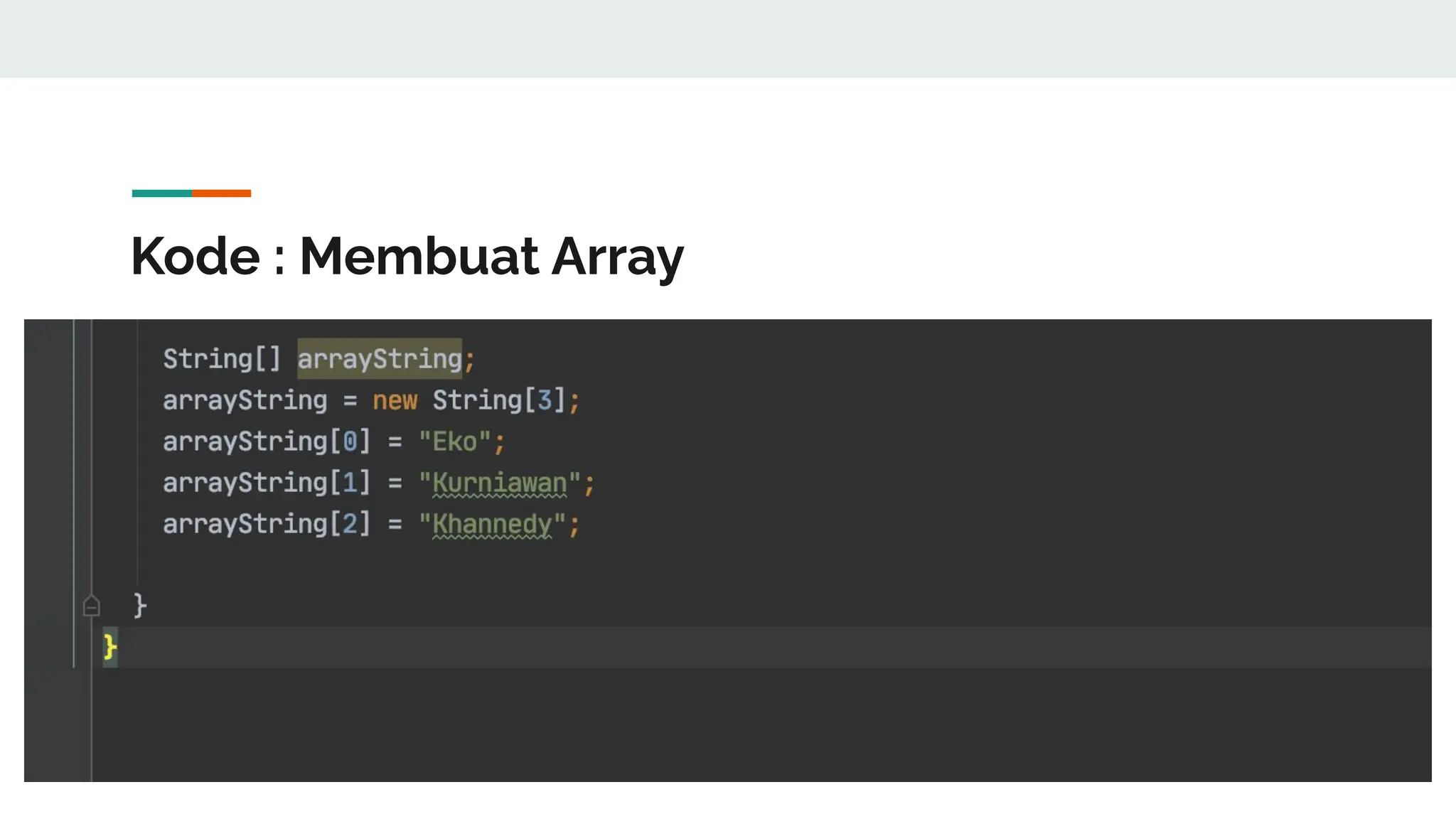Screen dimensions: 1456x819
Task: Click the yellow closing brace of class
Action: [110, 647]
